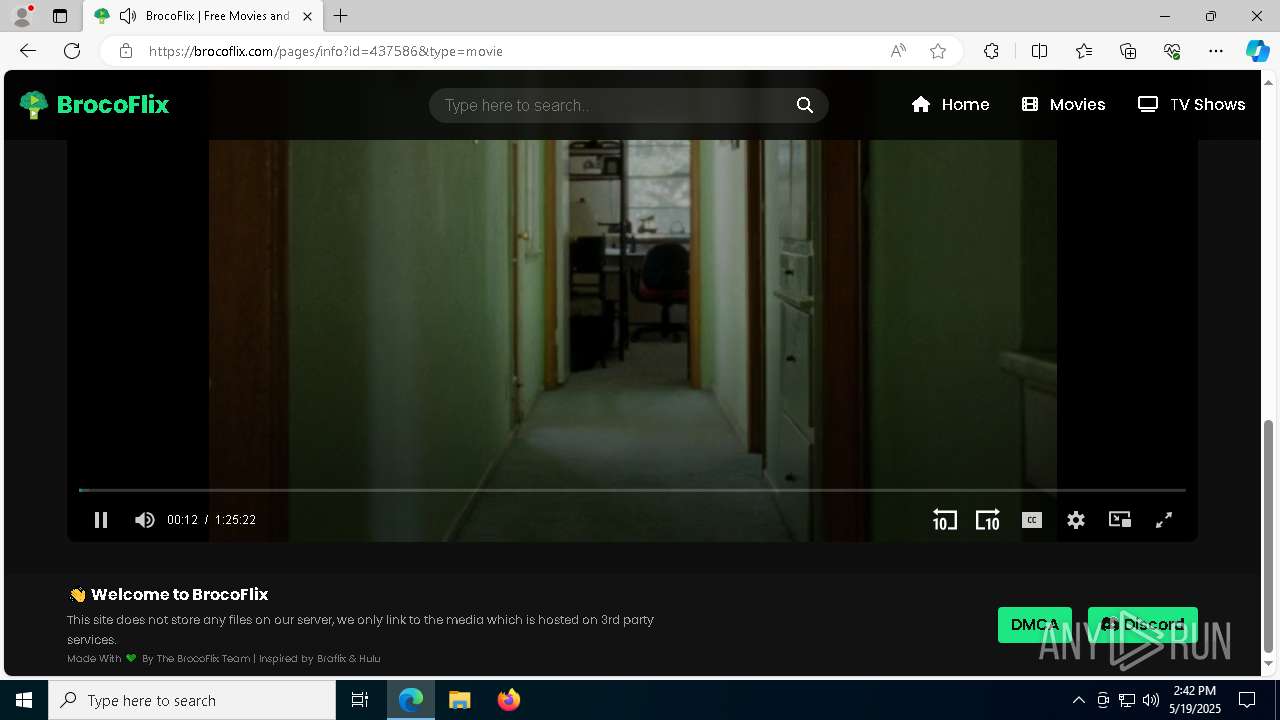Open the Collections panel
Viewport: 1280px width, 720px height.
1128,51
